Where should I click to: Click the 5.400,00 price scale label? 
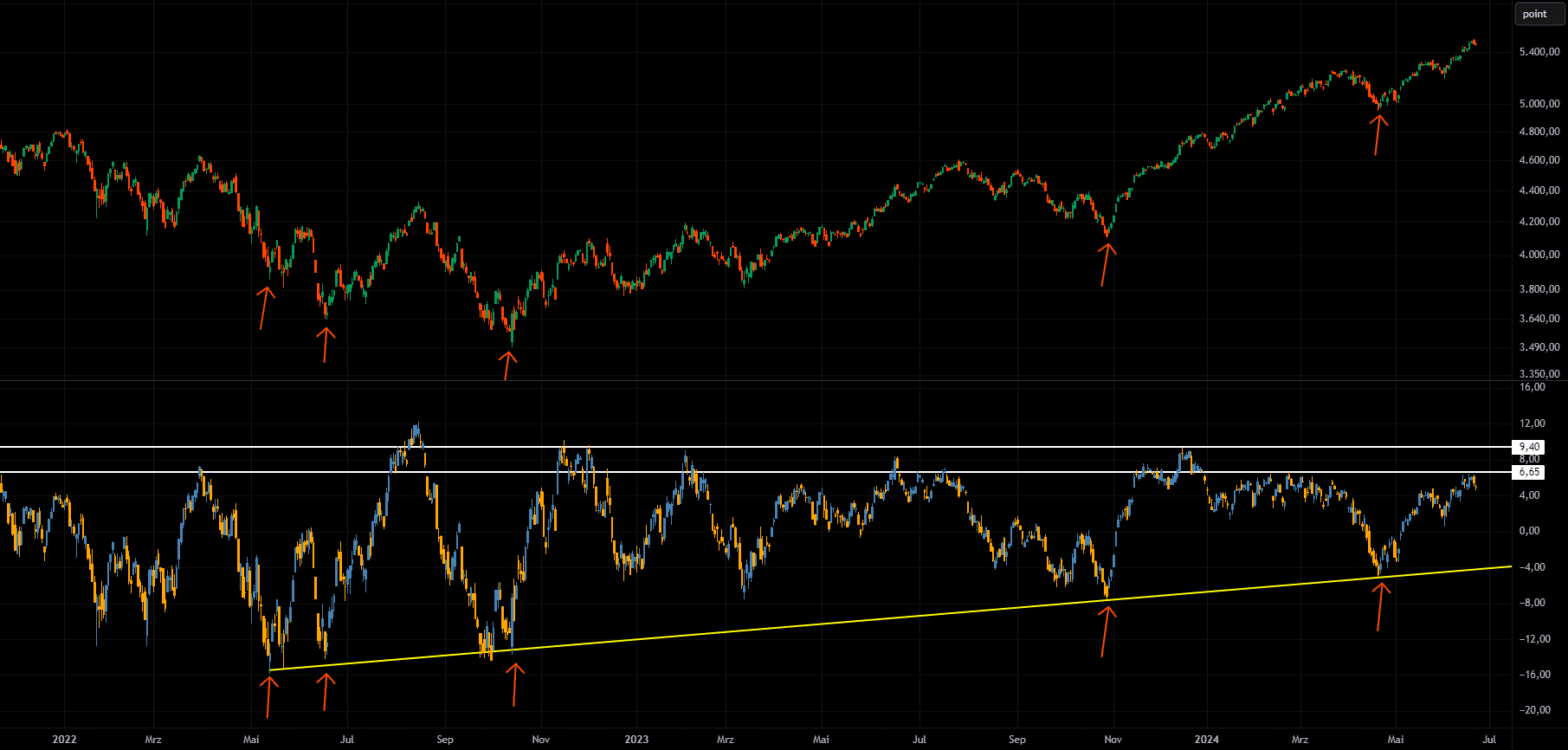(1539, 52)
